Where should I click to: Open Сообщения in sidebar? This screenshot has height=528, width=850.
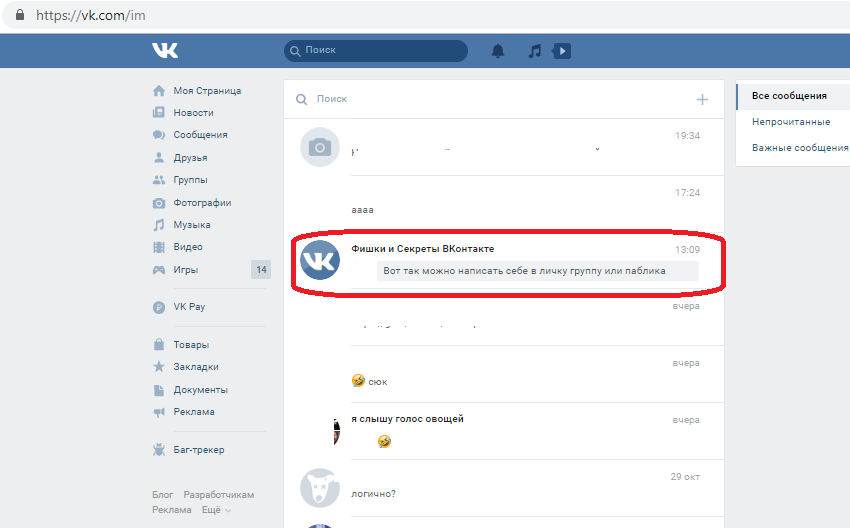pyautogui.click(x=201, y=134)
